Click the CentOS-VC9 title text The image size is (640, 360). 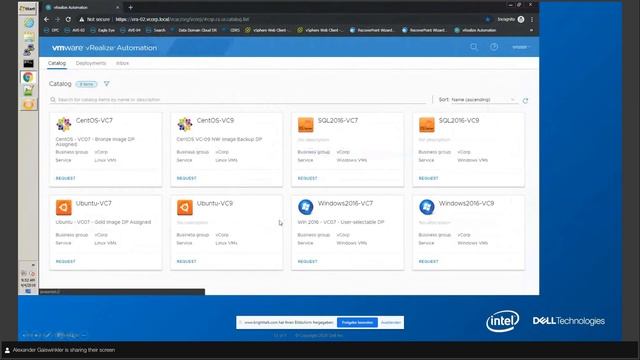[215, 120]
